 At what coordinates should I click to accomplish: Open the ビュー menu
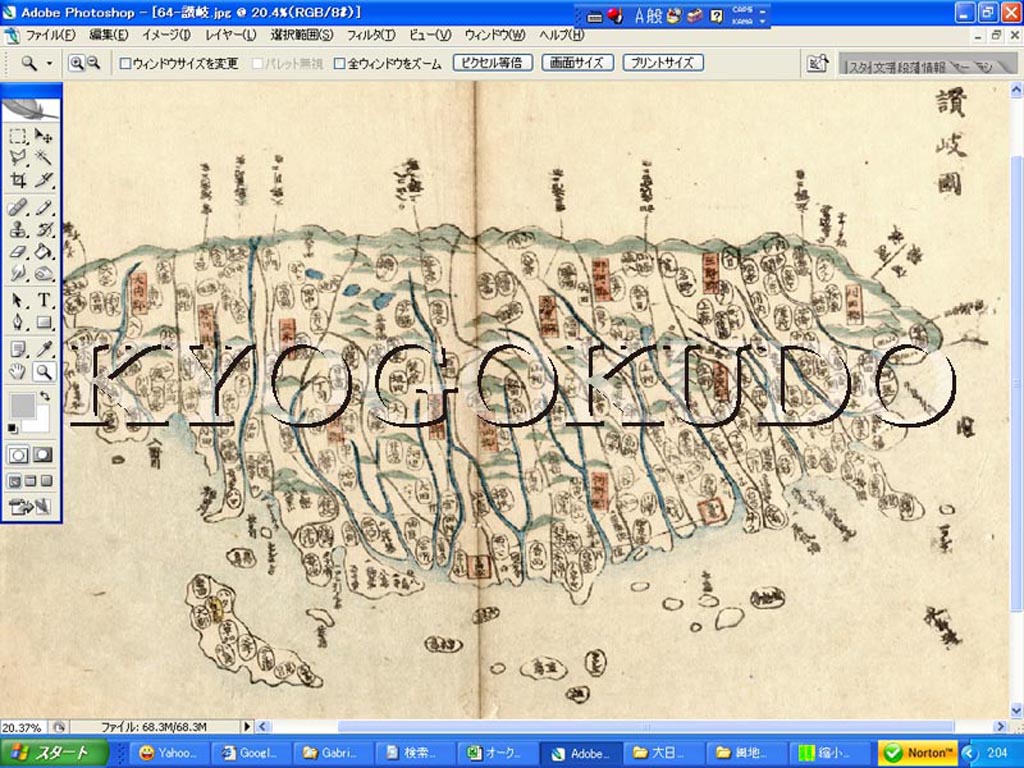430,35
